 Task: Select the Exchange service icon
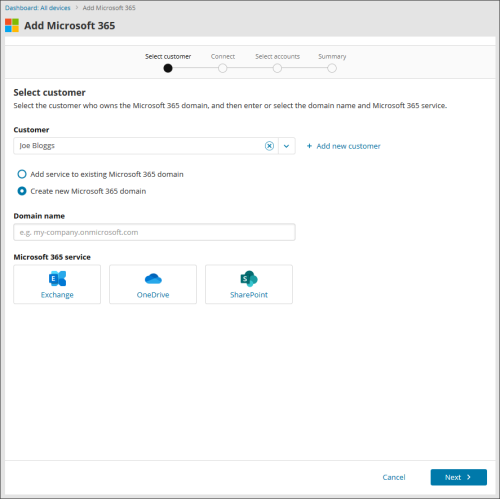click(57, 278)
